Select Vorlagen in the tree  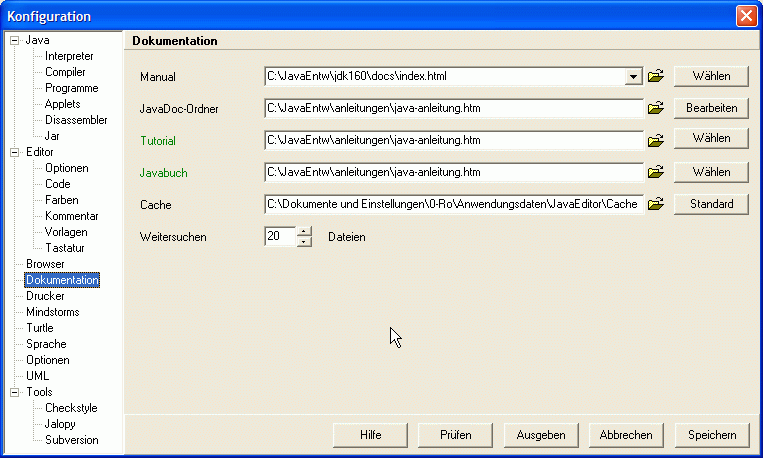tap(66, 232)
